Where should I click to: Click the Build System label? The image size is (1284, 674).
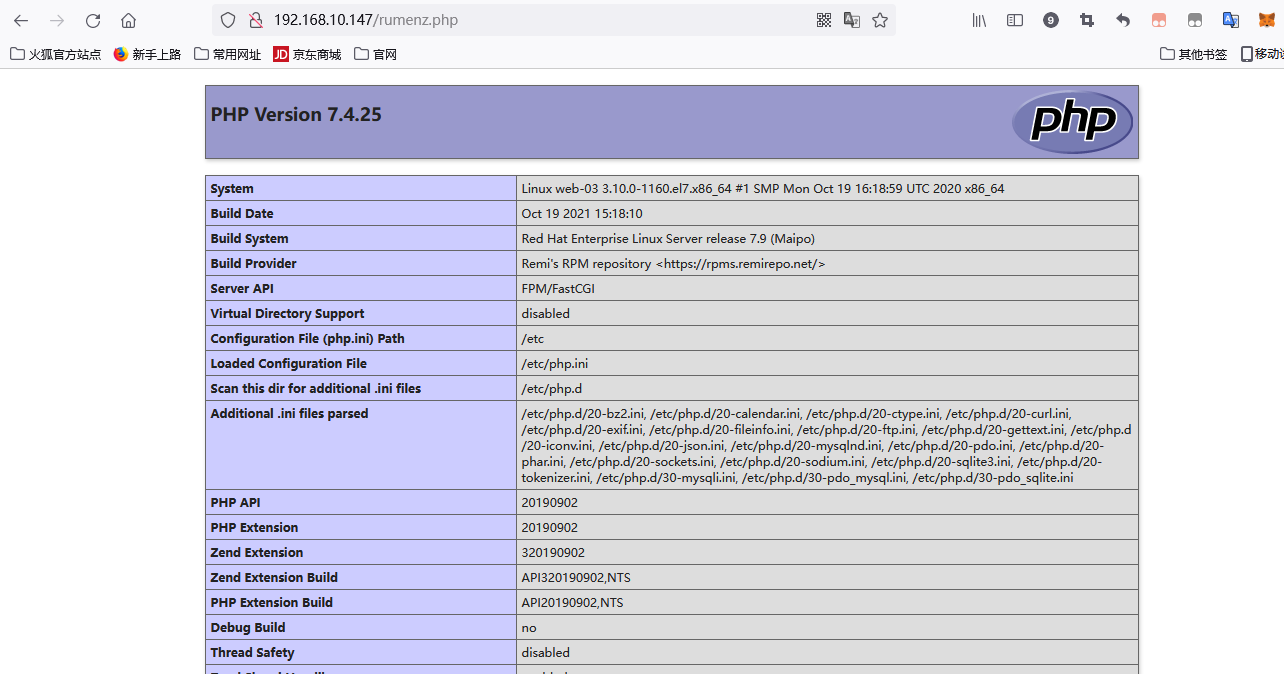pyautogui.click(x=249, y=238)
